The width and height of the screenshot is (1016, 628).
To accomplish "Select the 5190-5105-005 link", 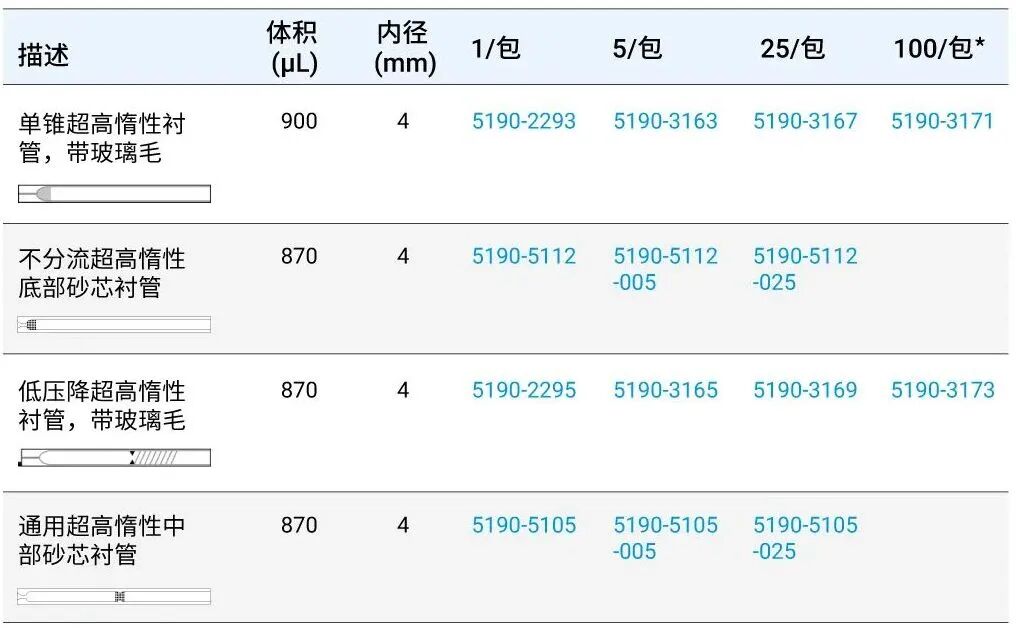I will tap(665, 538).
